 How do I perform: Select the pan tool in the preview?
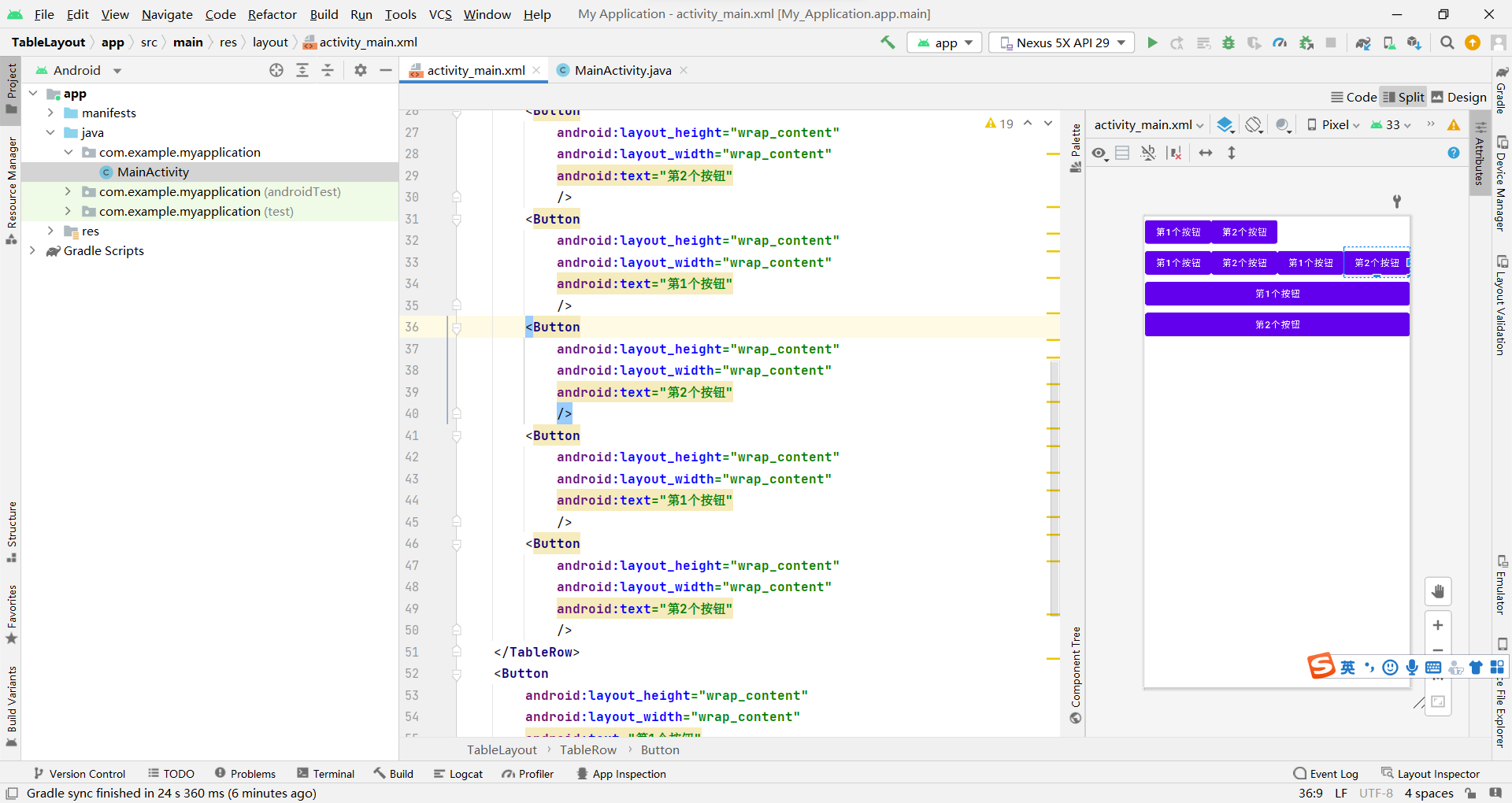pos(1439,591)
